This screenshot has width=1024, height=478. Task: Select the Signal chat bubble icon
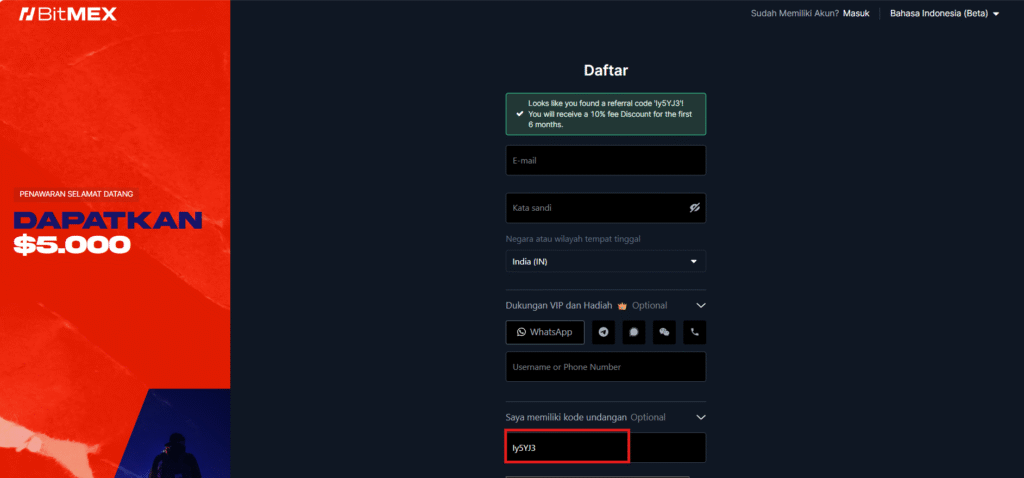pyautogui.click(x=633, y=332)
